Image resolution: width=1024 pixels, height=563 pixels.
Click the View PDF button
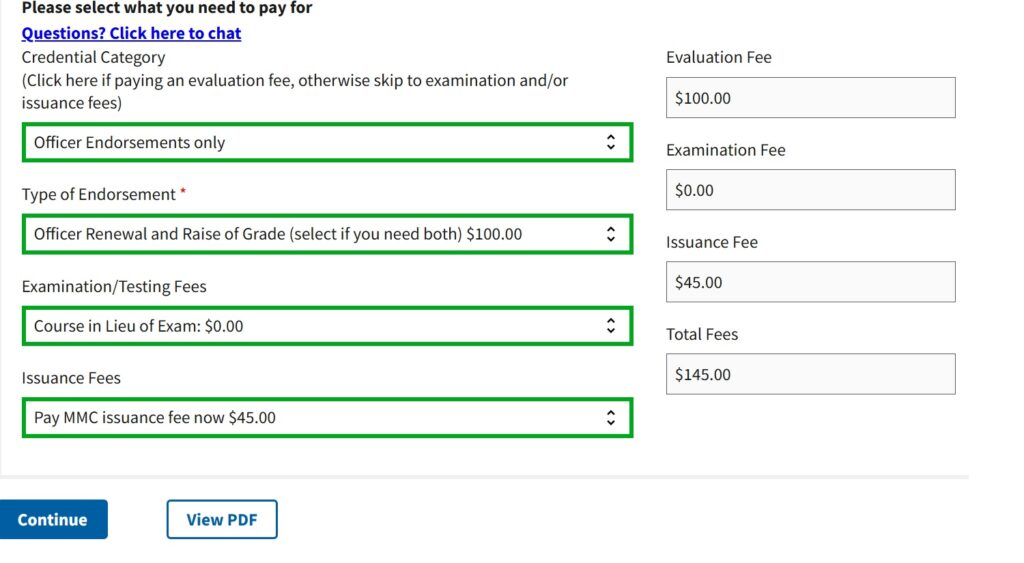coord(221,520)
